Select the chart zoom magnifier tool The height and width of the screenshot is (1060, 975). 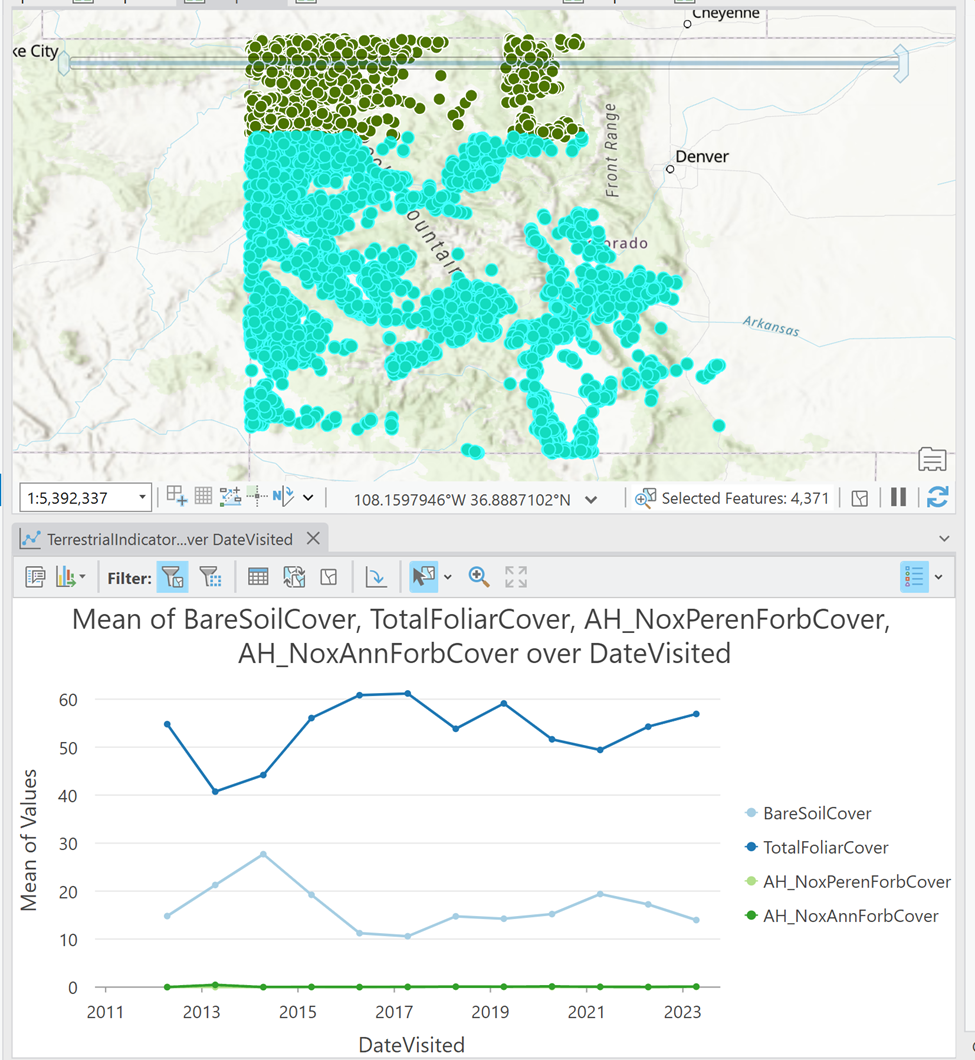point(479,577)
